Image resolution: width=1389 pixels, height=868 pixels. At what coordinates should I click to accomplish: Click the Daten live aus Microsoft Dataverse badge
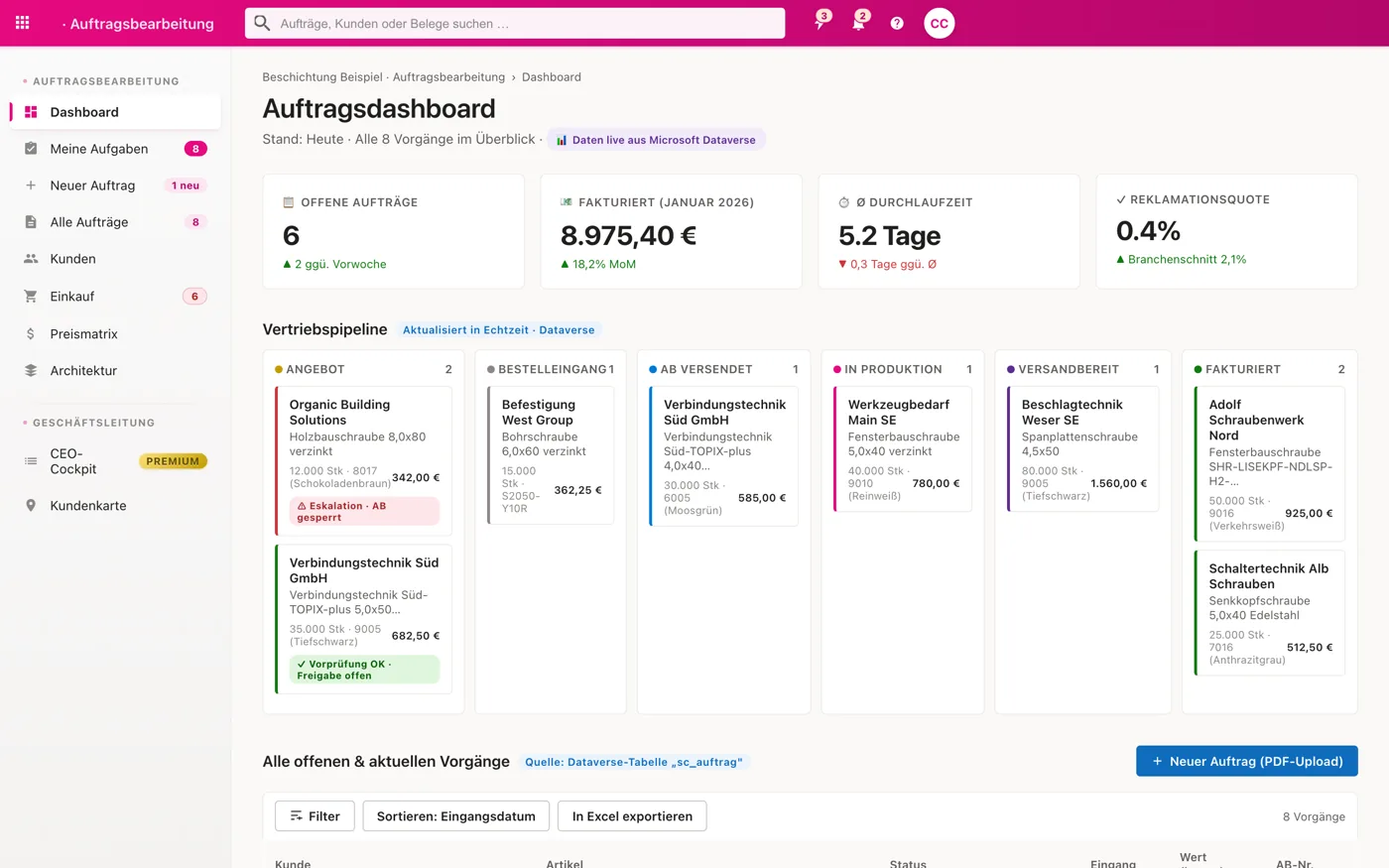pos(657,140)
